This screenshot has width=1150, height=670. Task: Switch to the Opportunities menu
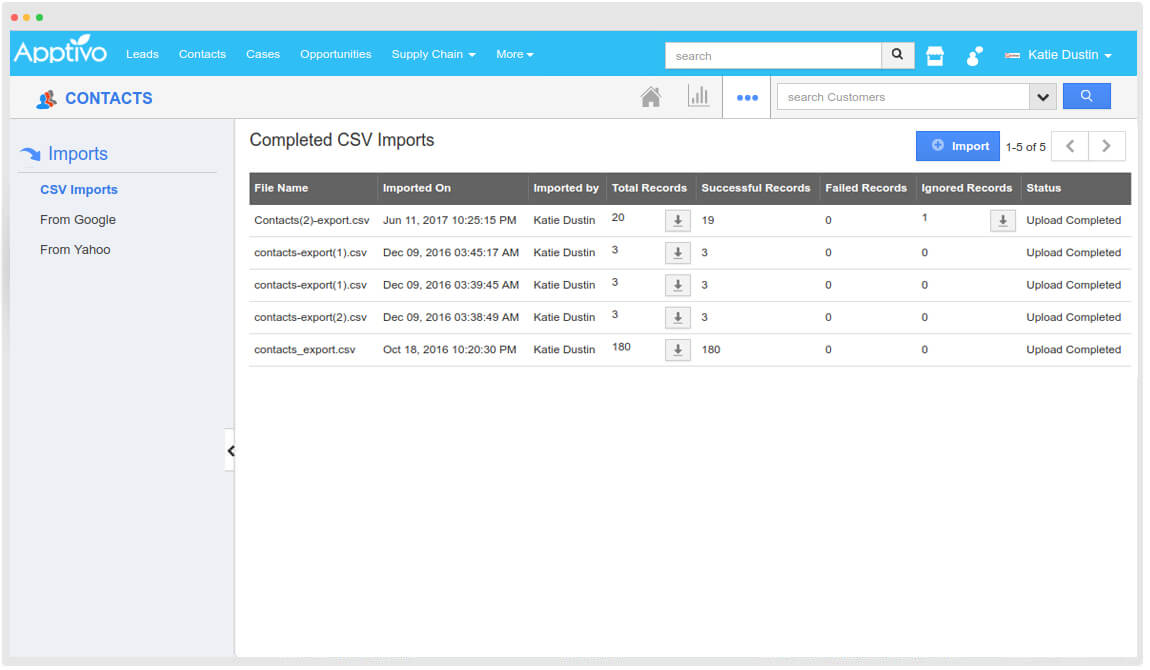[x=335, y=54]
